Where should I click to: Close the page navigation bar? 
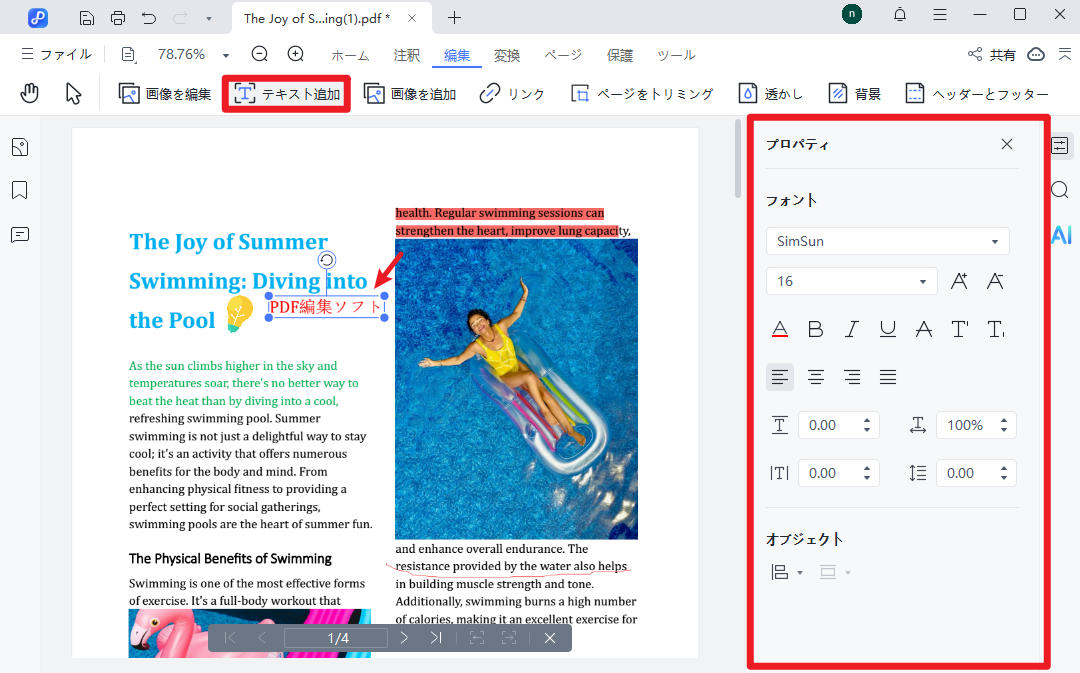point(550,638)
